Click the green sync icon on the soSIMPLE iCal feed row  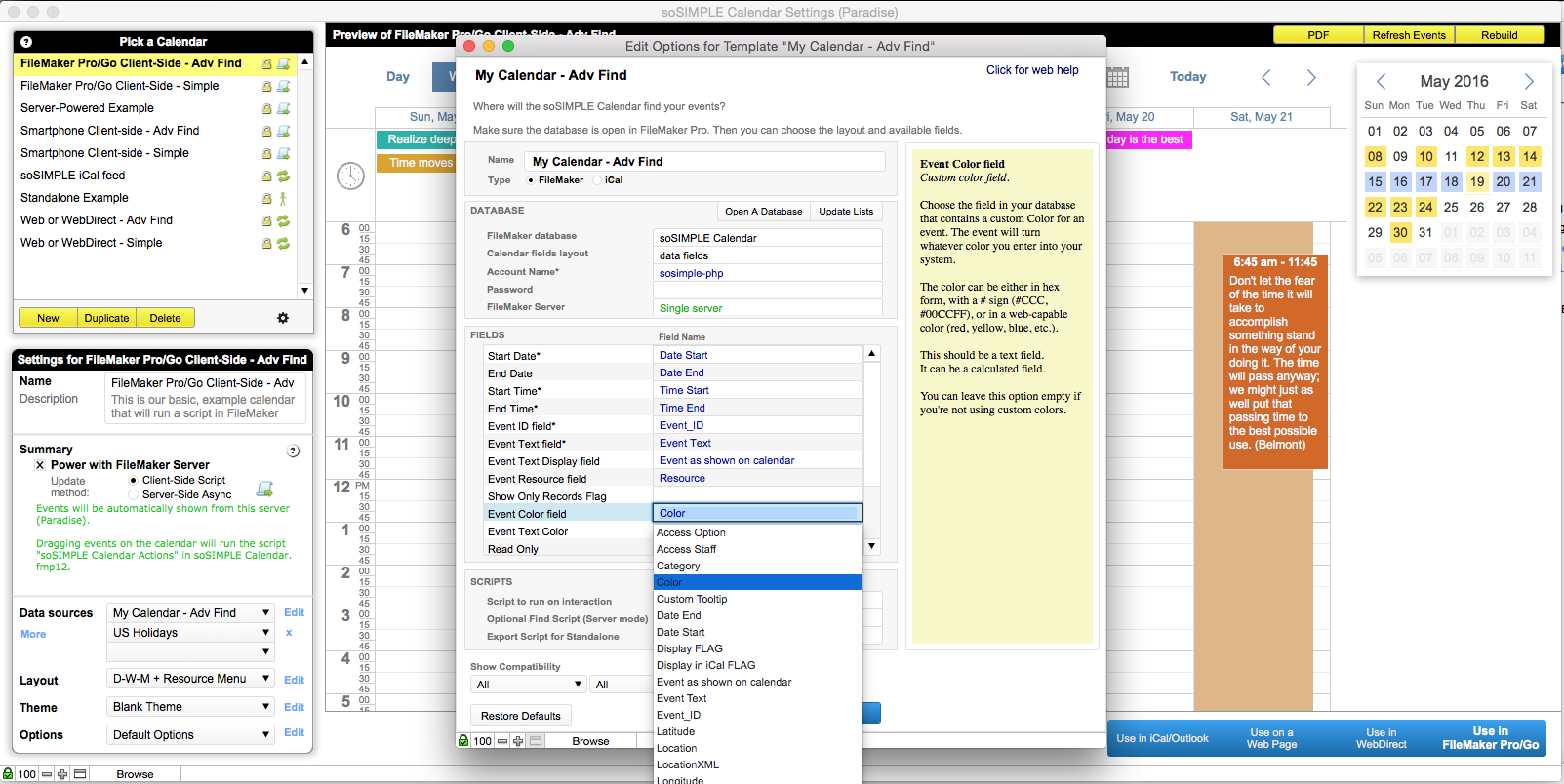point(283,176)
